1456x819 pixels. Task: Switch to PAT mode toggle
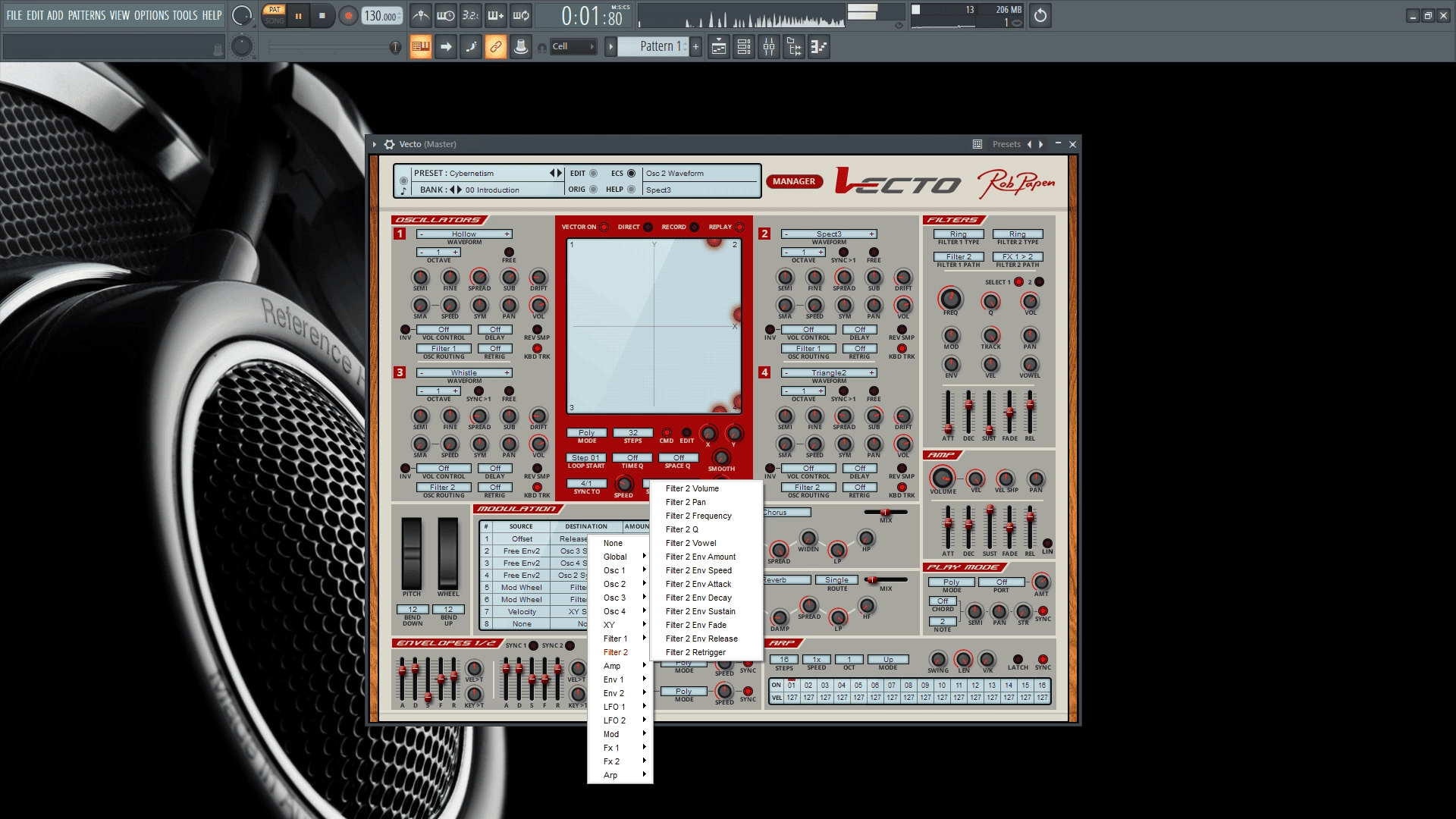275,10
